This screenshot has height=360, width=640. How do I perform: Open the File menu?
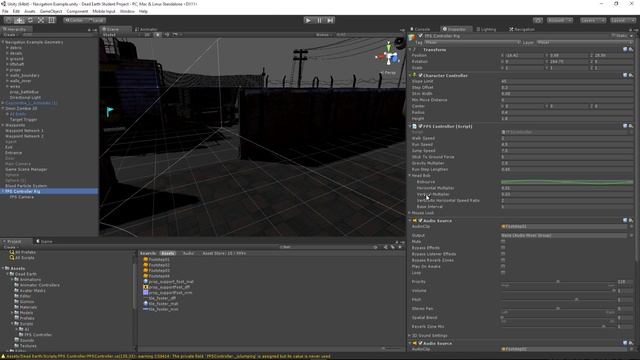tap(5, 11)
